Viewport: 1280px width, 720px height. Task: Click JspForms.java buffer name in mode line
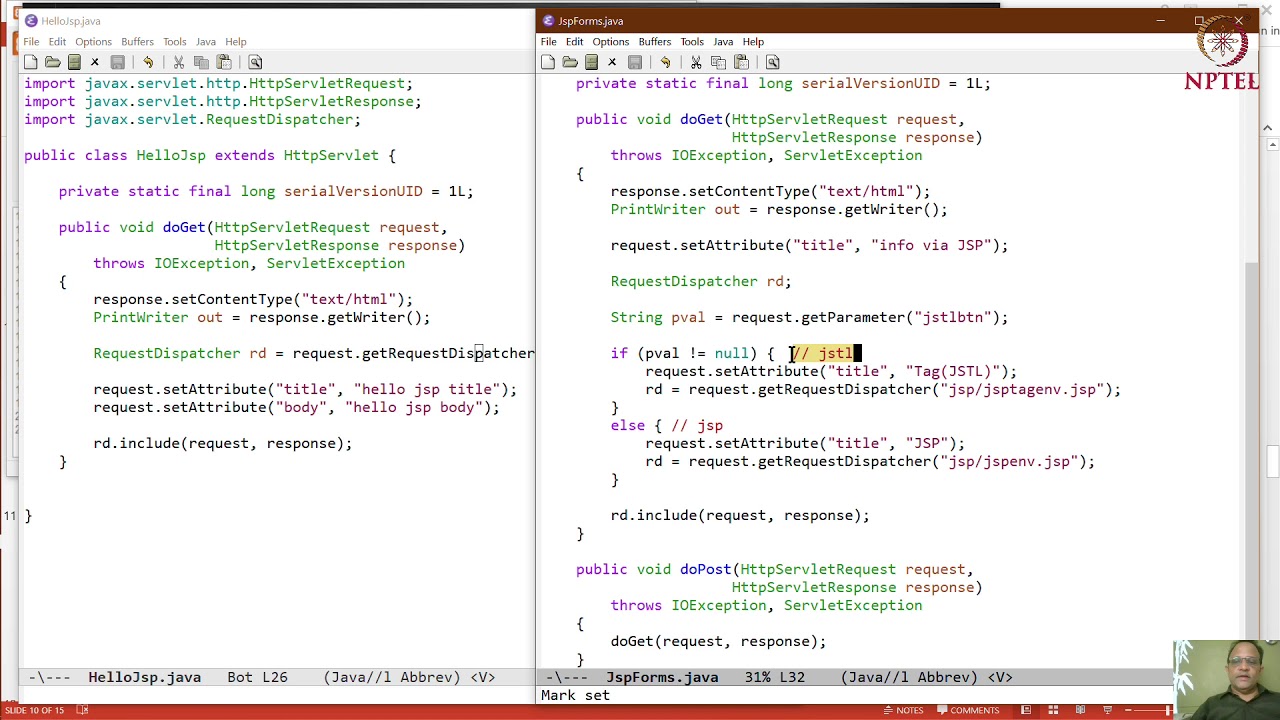tap(662, 677)
